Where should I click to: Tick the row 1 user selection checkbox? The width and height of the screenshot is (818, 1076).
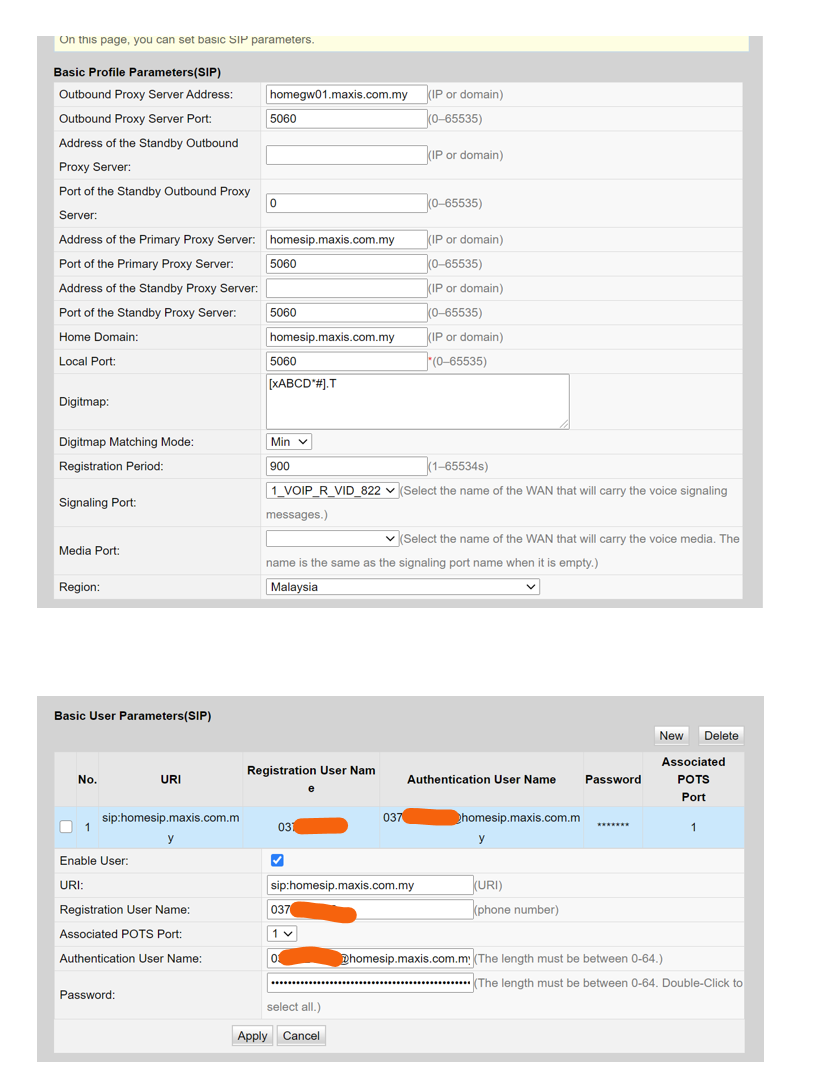(x=66, y=826)
